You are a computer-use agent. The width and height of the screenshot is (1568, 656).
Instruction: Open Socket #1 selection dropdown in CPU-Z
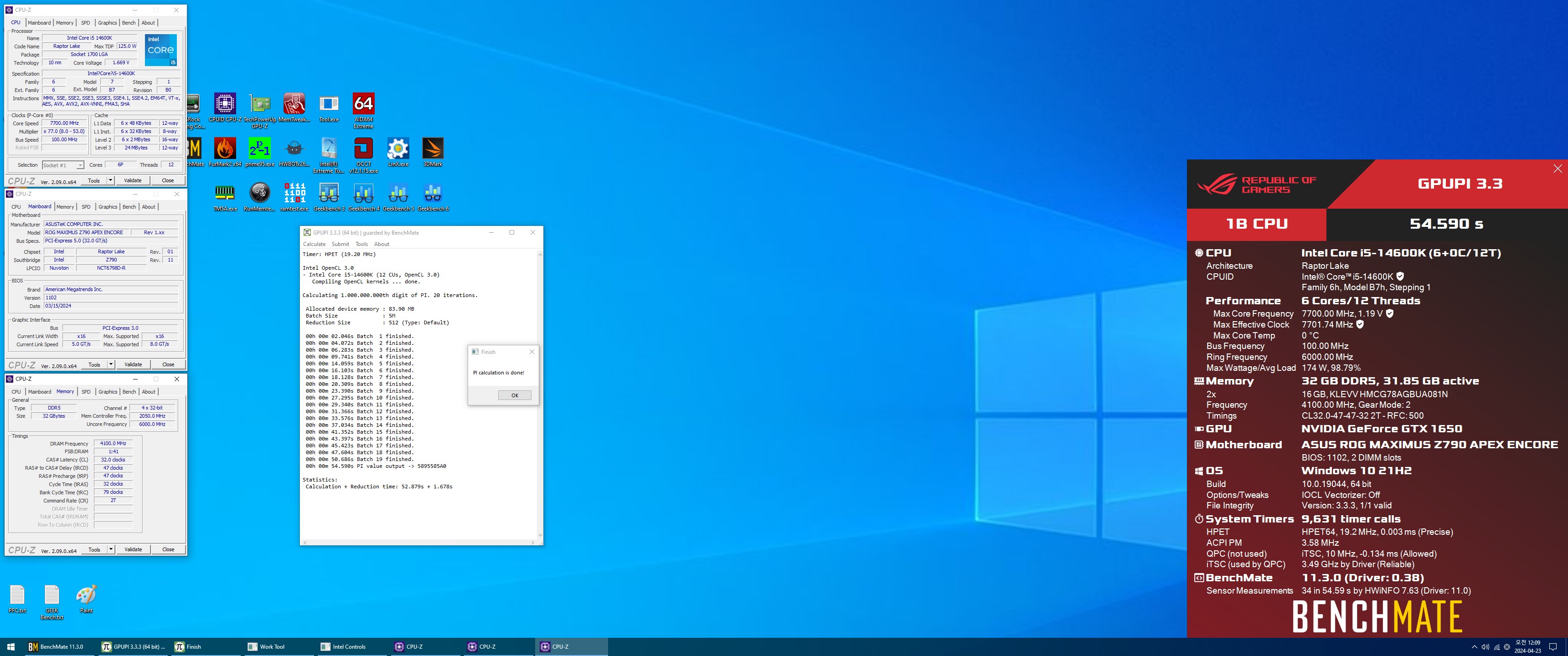[63, 165]
